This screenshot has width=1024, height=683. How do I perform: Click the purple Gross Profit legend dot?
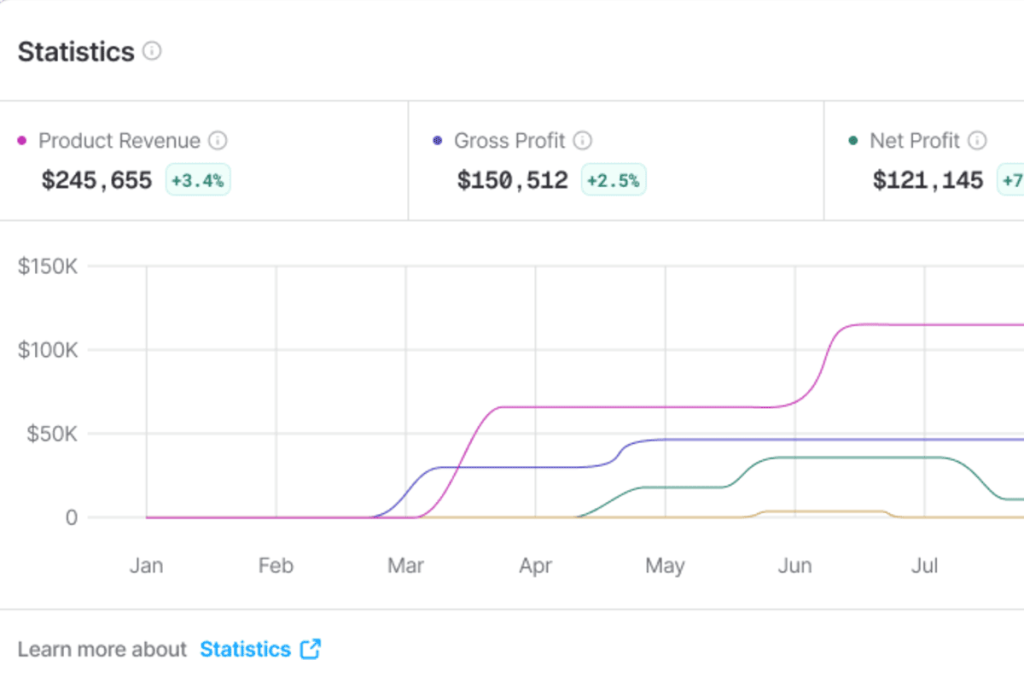(x=438, y=141)
